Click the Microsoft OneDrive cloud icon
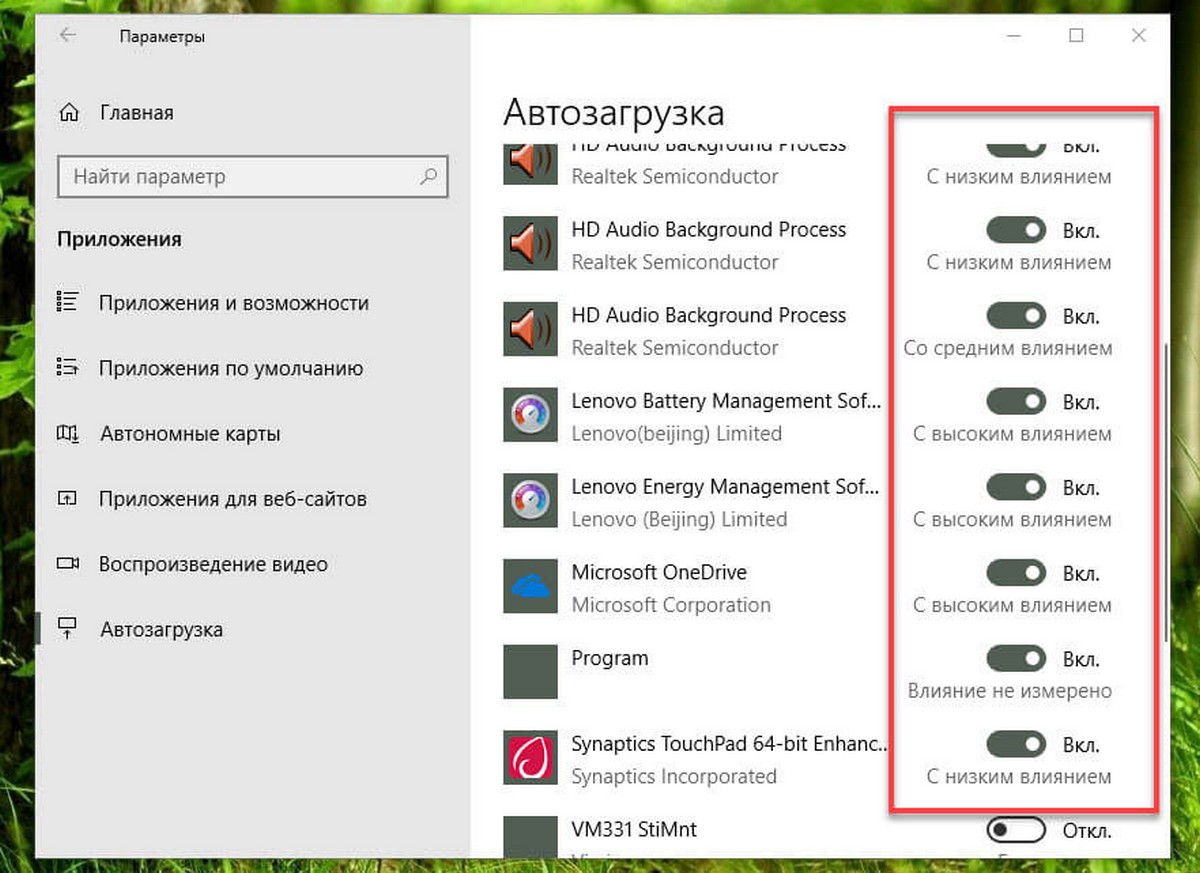 [x=530, y=588]
